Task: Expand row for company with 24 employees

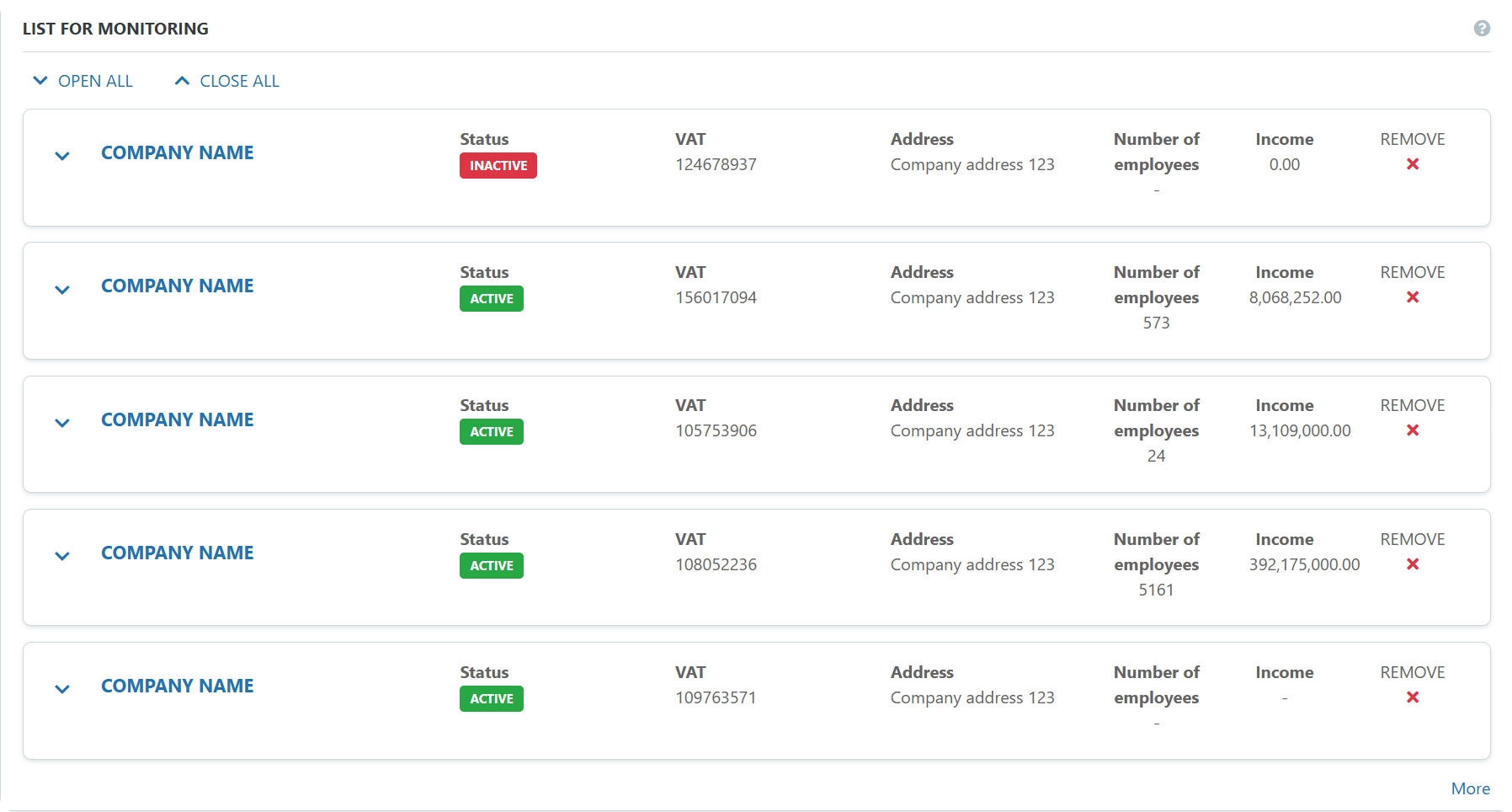Action: click(x=62, y=423)
